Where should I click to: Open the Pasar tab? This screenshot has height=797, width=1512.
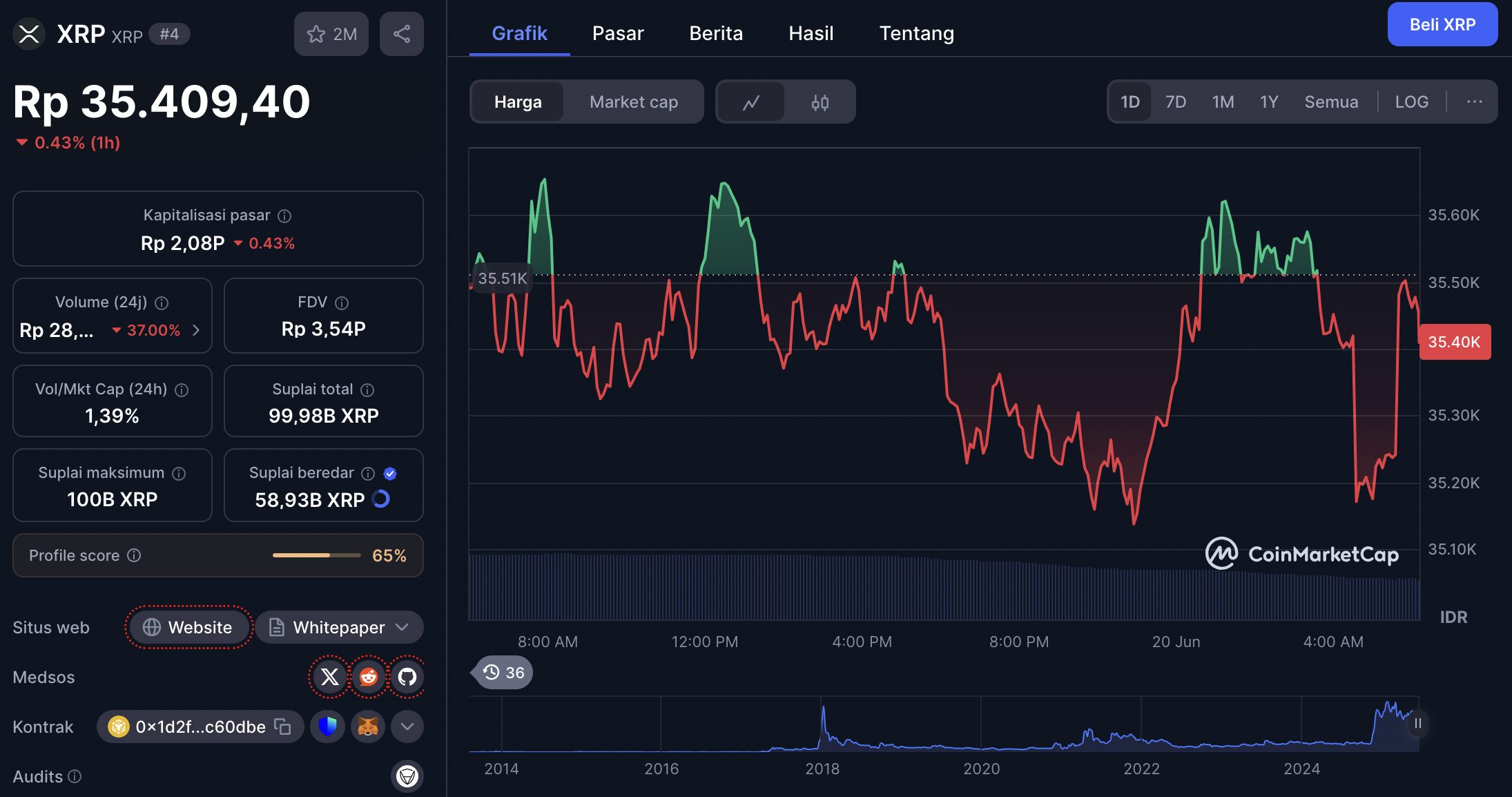[618, 33]
